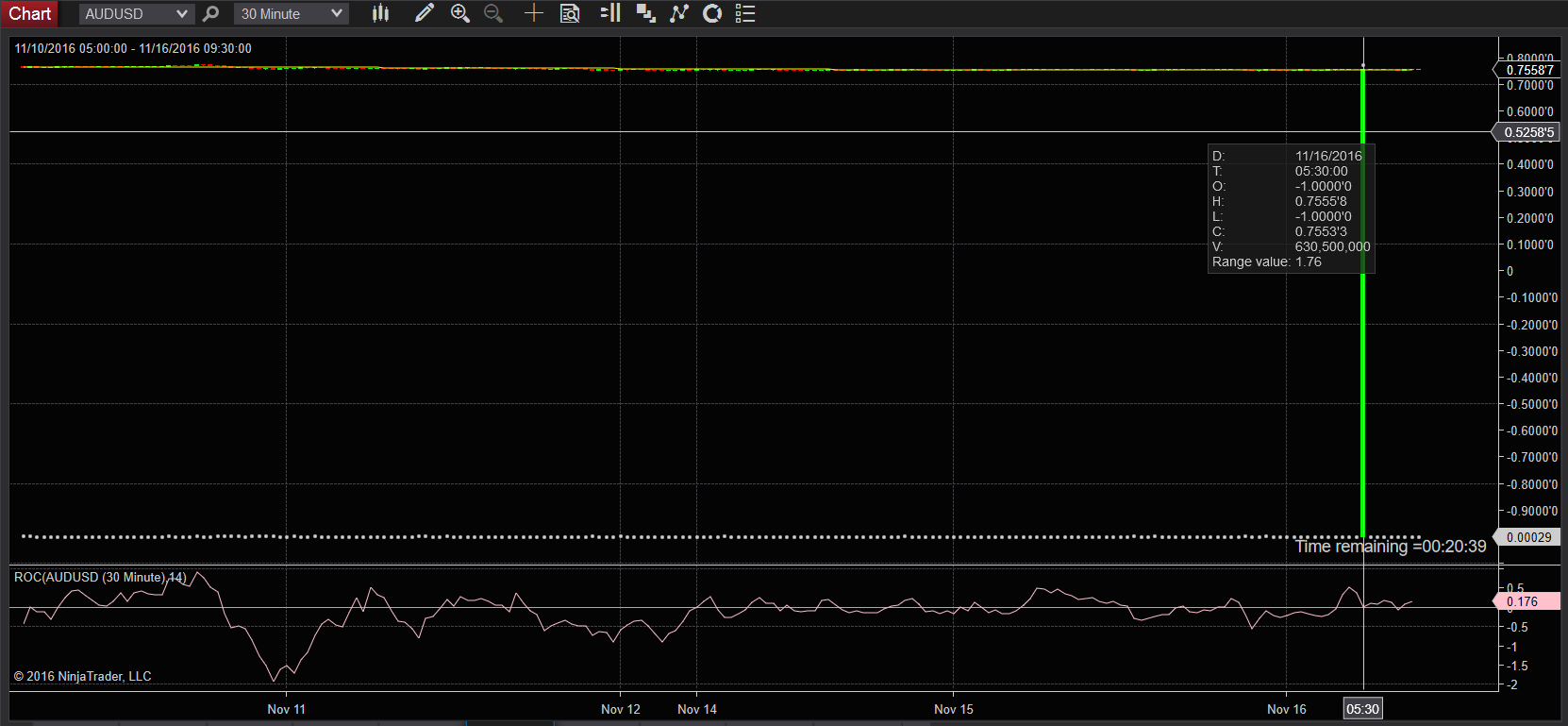
Task: Click the chart date range text at top
Action: (133, 48)
